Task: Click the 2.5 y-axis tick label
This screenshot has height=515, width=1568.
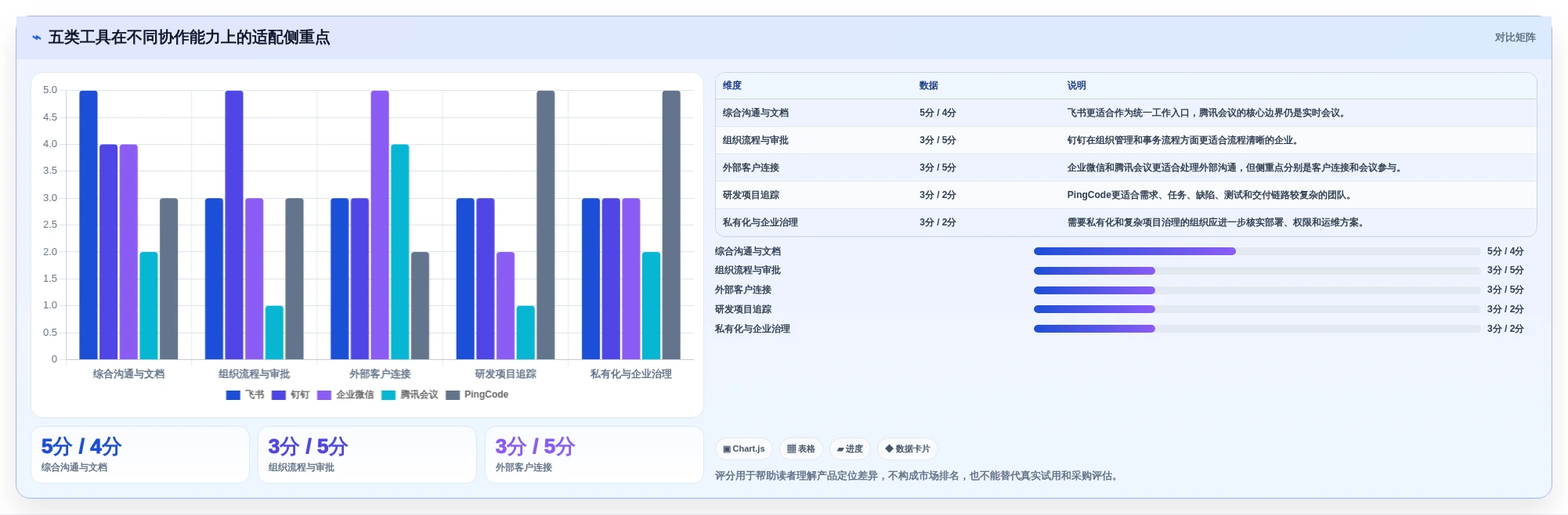Action: [x=50, y=225]
